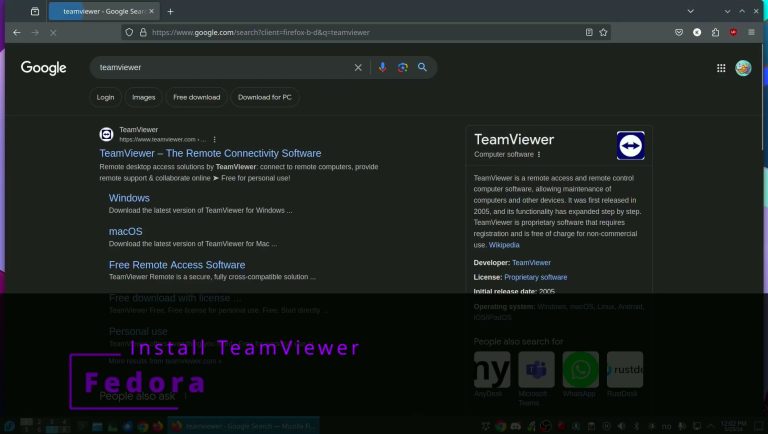The height and width of the screenshot is (434, 768).
Task: Start voice search with the microphone
Action: pyautogui.click(x=383, y=68)
